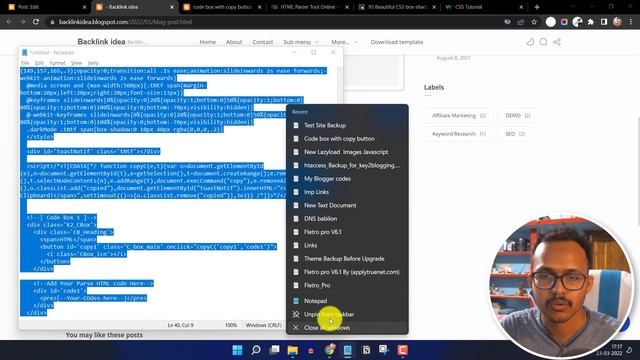640x360 pixels.
Task: Switch to HTML Parser Tool Online tab
Action: 310,7
